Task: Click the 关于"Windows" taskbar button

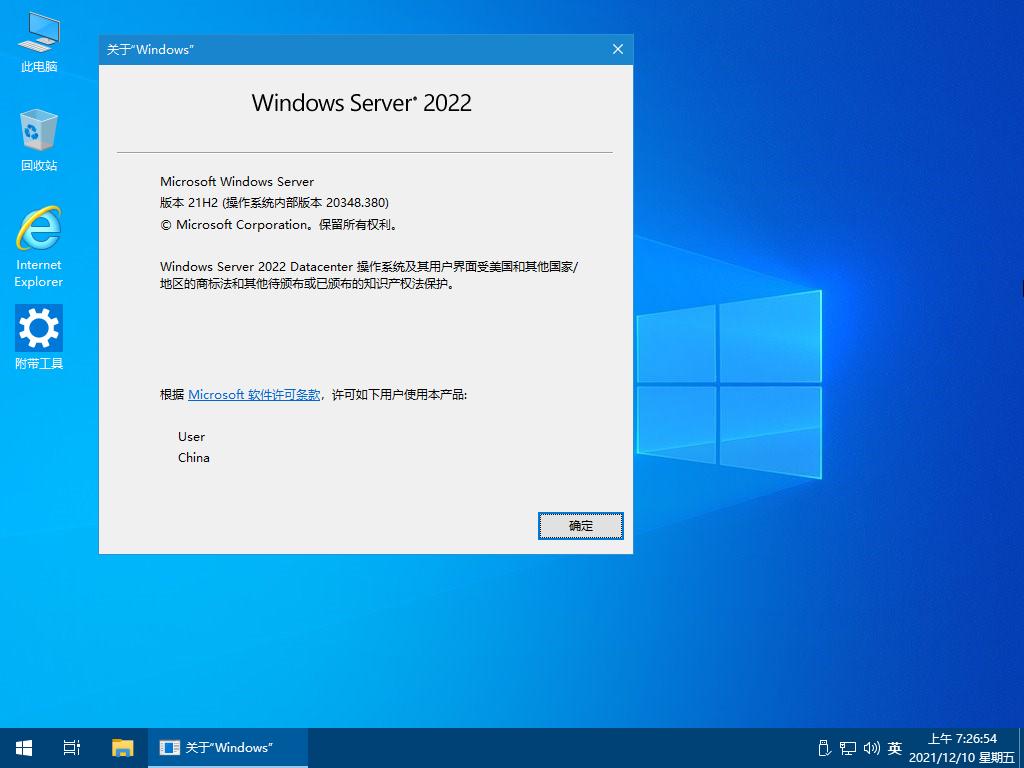Action: click(x=228, y=748)
